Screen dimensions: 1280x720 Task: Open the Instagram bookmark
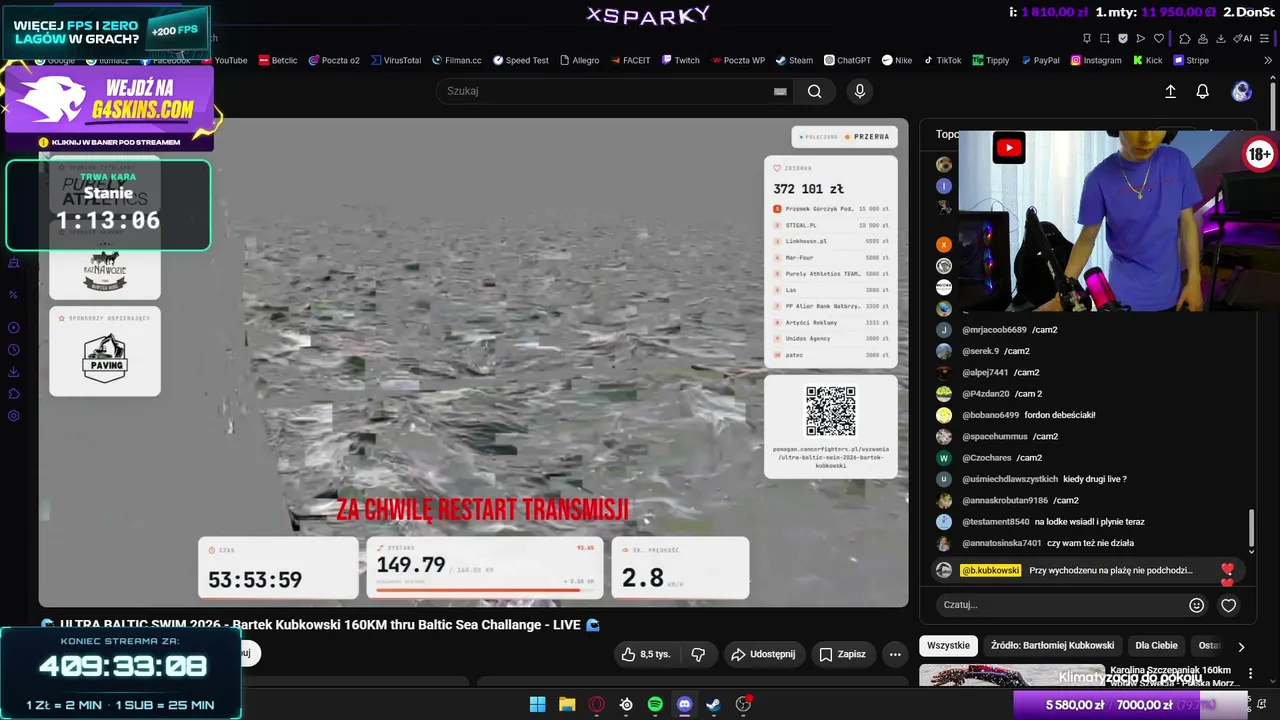tap(1096, 60)
